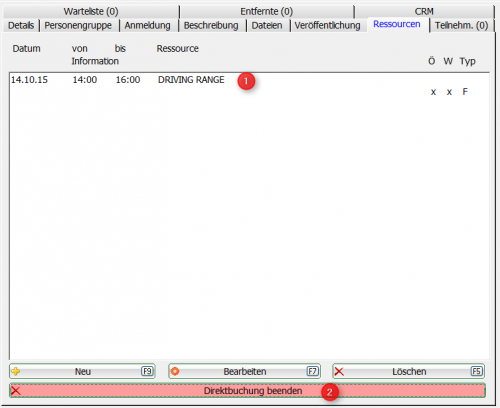Click the red X icon on Direktbuchung beenden
The height and width of the screenshot is (408, 500).
tap(16, 391)
